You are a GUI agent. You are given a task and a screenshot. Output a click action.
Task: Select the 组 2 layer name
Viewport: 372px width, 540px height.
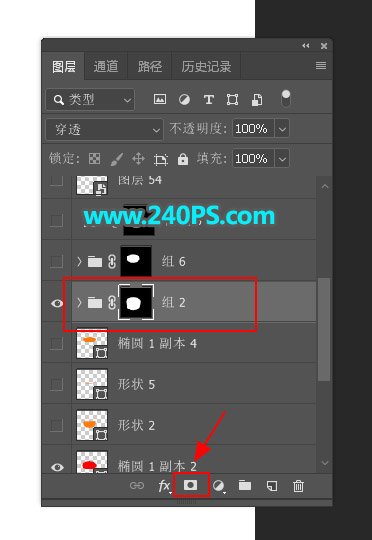click(174, 303)
